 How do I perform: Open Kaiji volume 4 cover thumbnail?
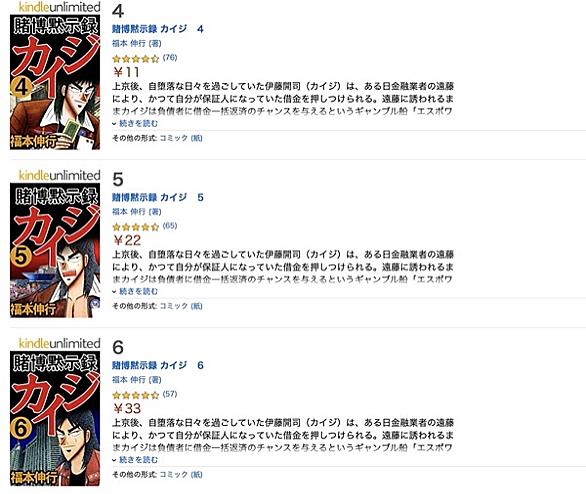click(x=55, y=82)
